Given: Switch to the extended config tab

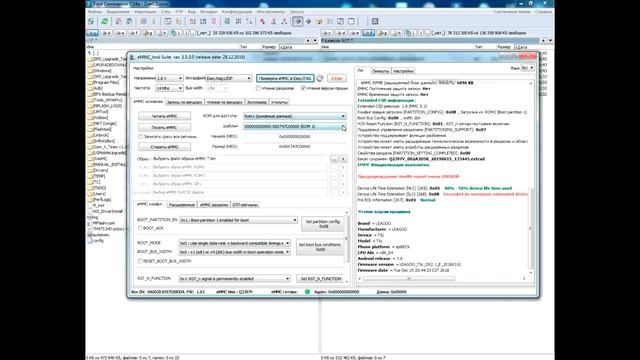Looking at the screenshot, I should (182, 205).
